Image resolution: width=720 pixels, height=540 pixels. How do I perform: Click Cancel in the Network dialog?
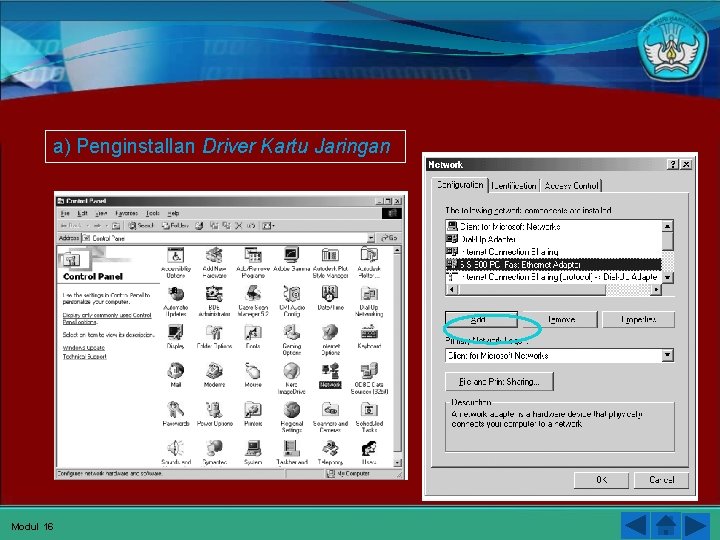(661, 480)
